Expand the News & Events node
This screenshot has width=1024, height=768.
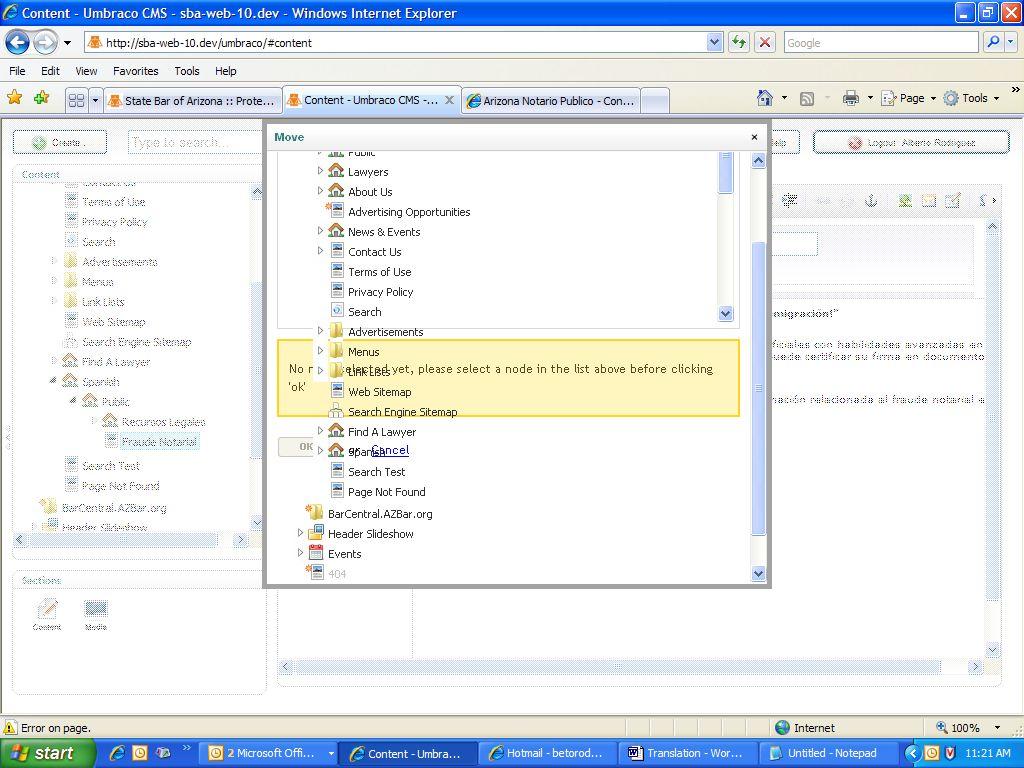pos(320,231)
